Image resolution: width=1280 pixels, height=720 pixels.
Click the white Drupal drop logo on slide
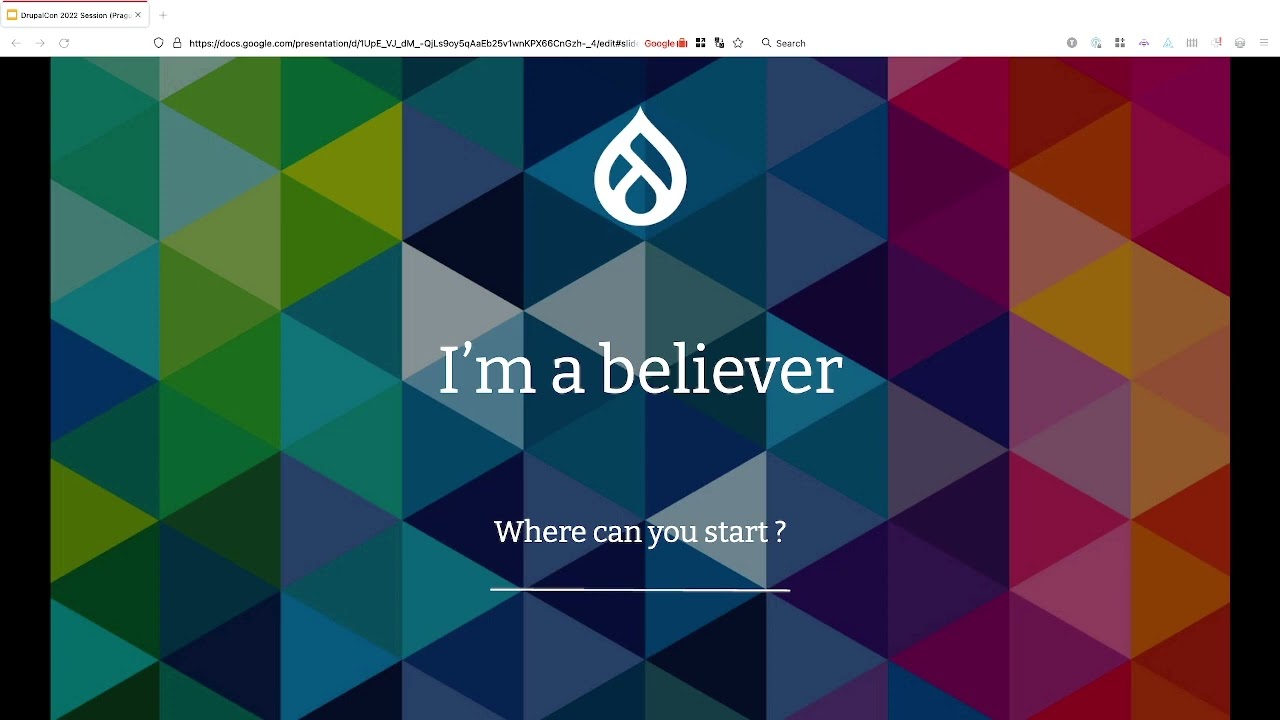coord(640,166)
